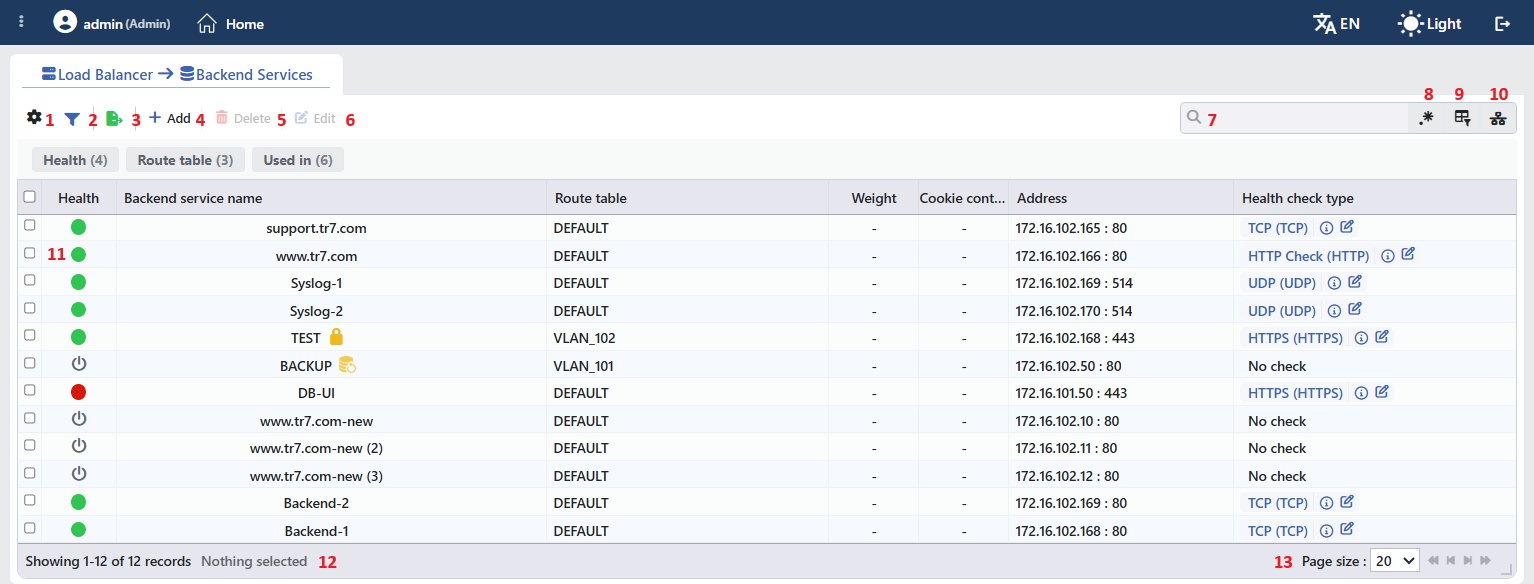The height and width of the screenshot is (584, 1534).
Task: Open the Page size dropdown
Action: coord(1395,561)
